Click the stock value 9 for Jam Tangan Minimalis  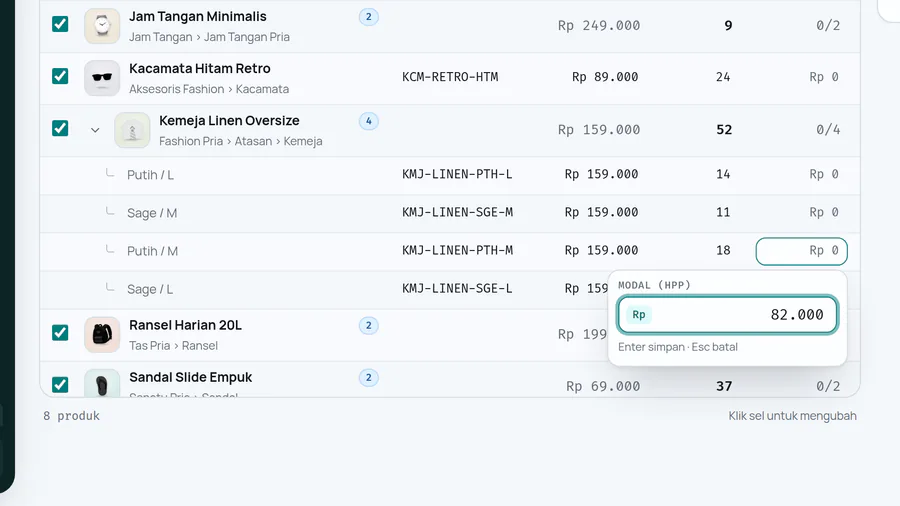click(728, 25)
